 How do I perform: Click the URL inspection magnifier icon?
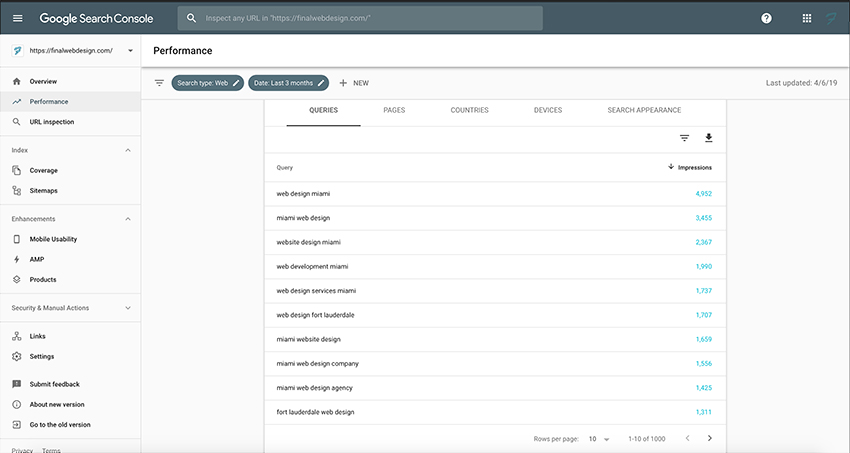[17, 122]
